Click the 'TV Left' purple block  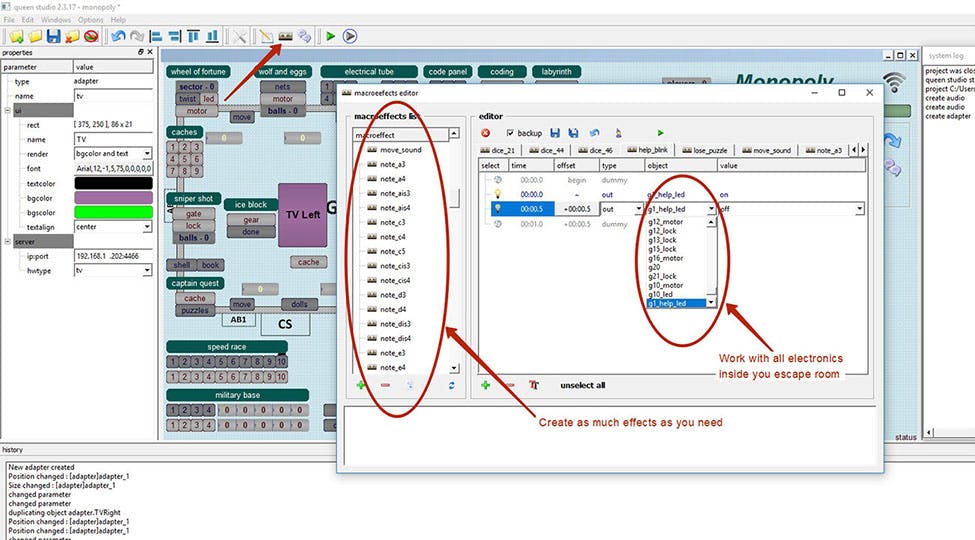[x=302, y=214]
